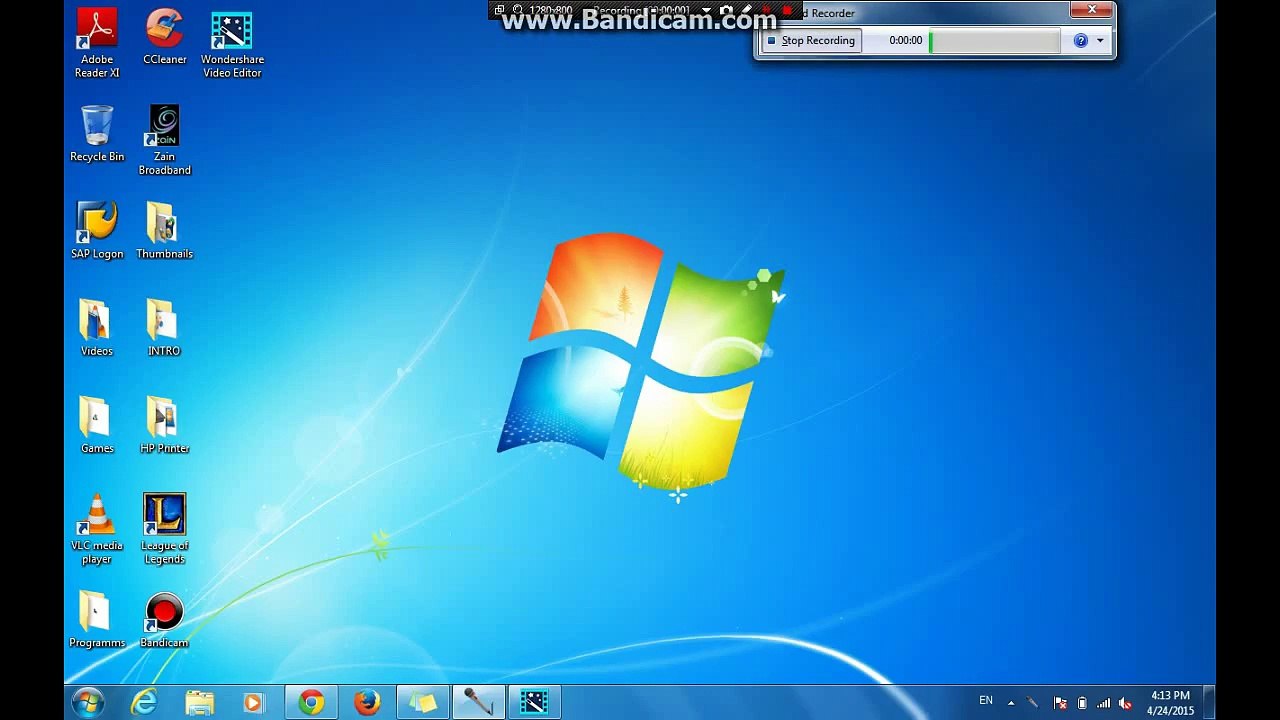Select the Wondershare Video Editor desktop shortcut
Screen dimensions: 1280x720
pos(232,44)
